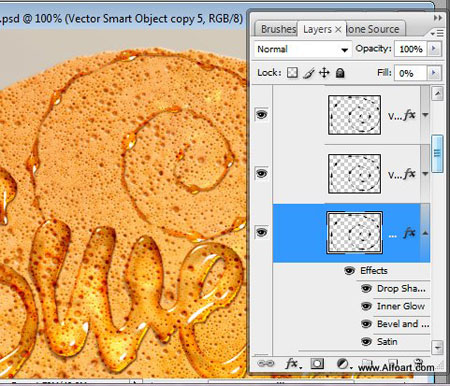450x386 pixels.
Task: Click the link layers icon
Action: point(266,363)
